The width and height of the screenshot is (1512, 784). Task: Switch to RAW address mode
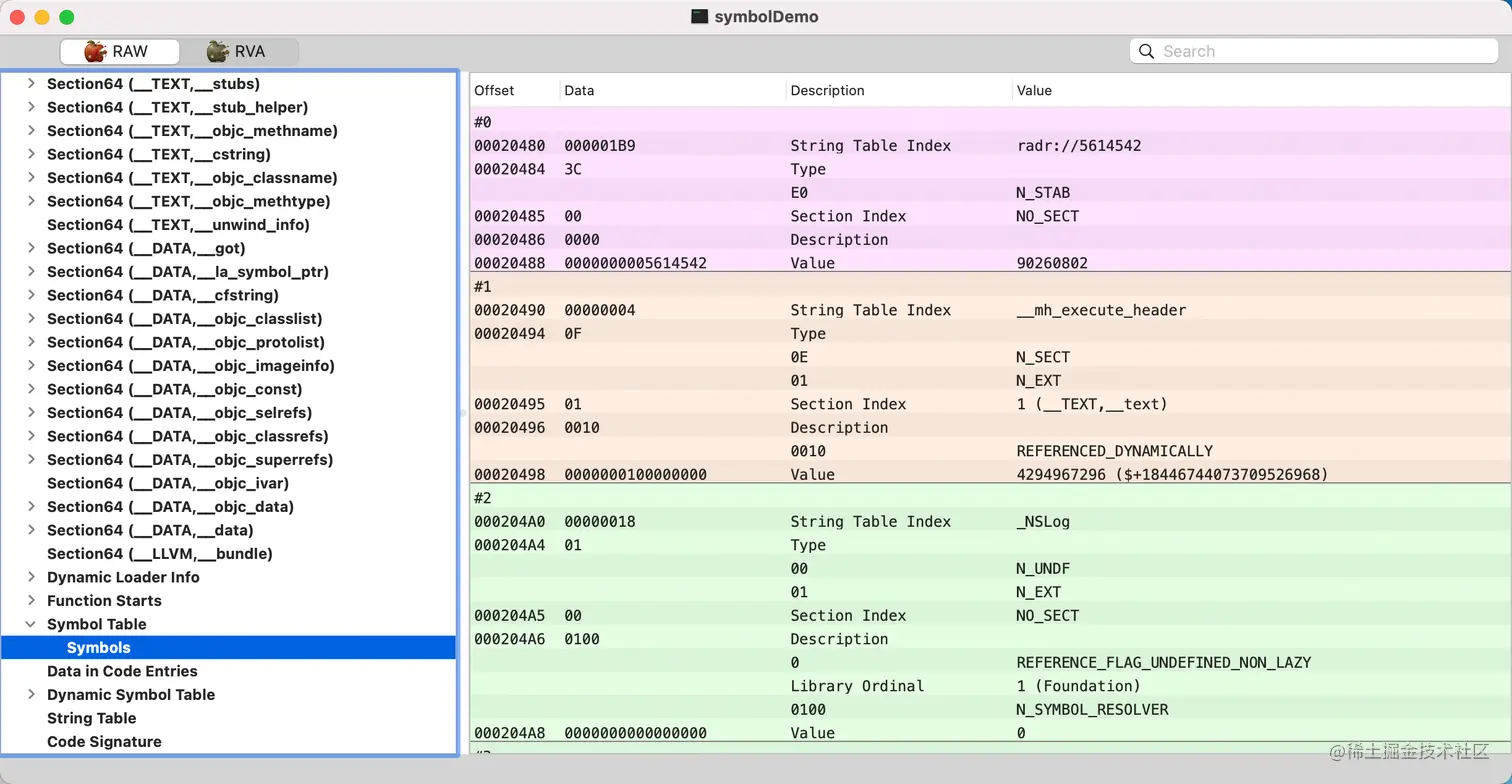pos(119,51)
